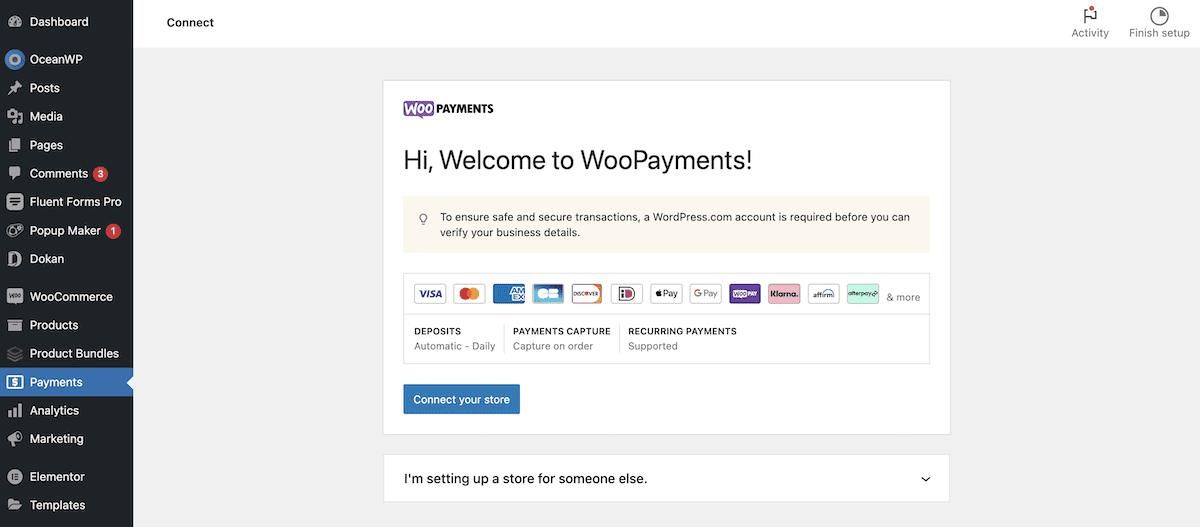Select Fluent Forms Pro in sidebar
Viewport: 1200px width, 527px height.
click(x=75, y=202)
